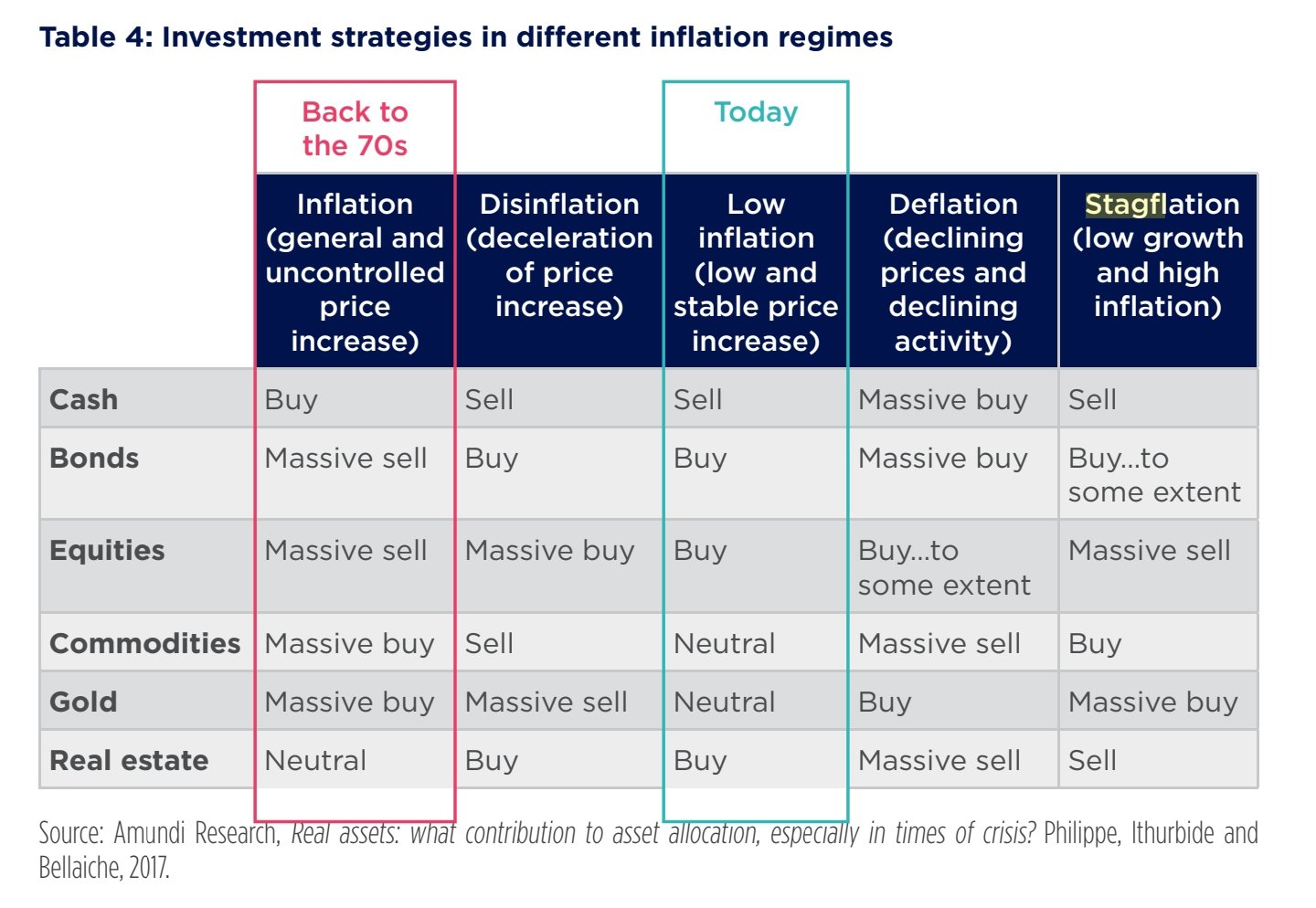Viewport: 1316px width, 908px height.
Task: Select the Equities row label
Action: 107,550
